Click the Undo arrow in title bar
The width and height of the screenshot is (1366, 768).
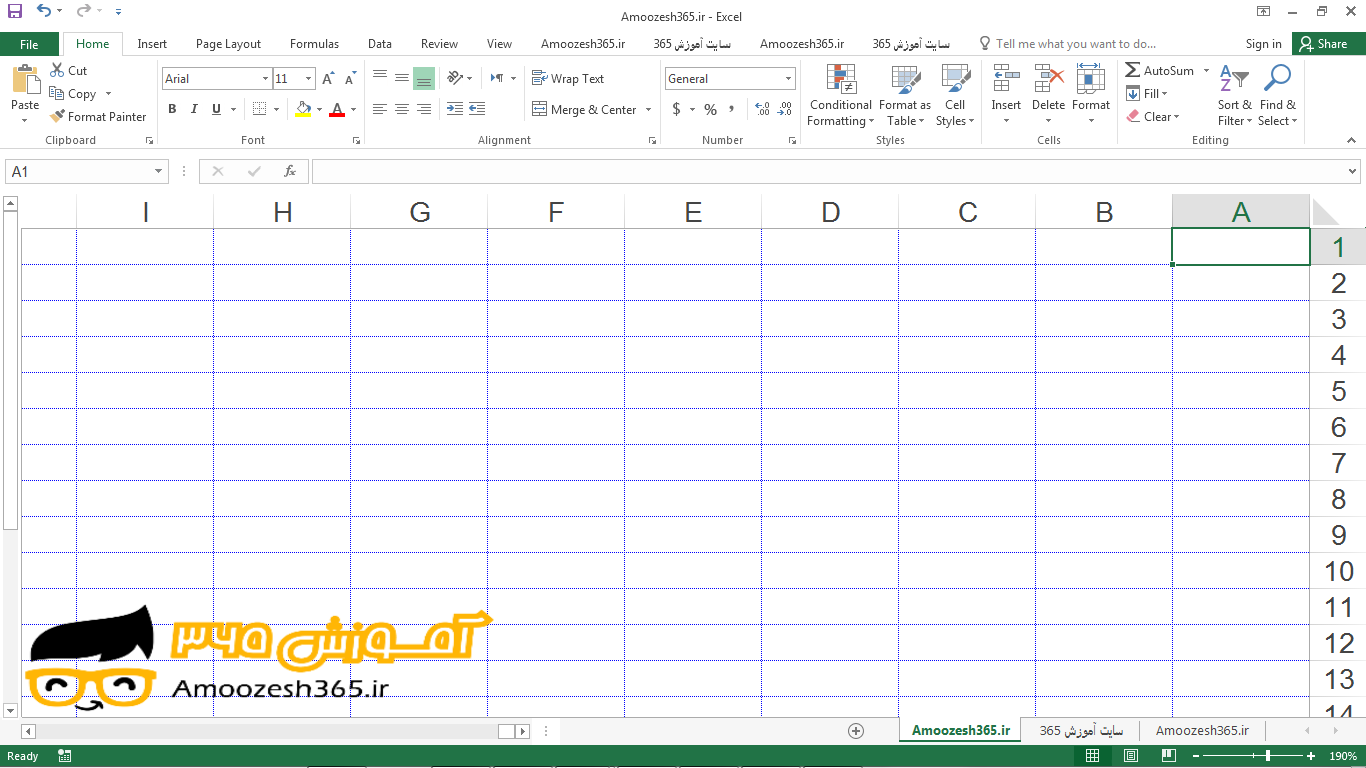(x=43, y=11)
